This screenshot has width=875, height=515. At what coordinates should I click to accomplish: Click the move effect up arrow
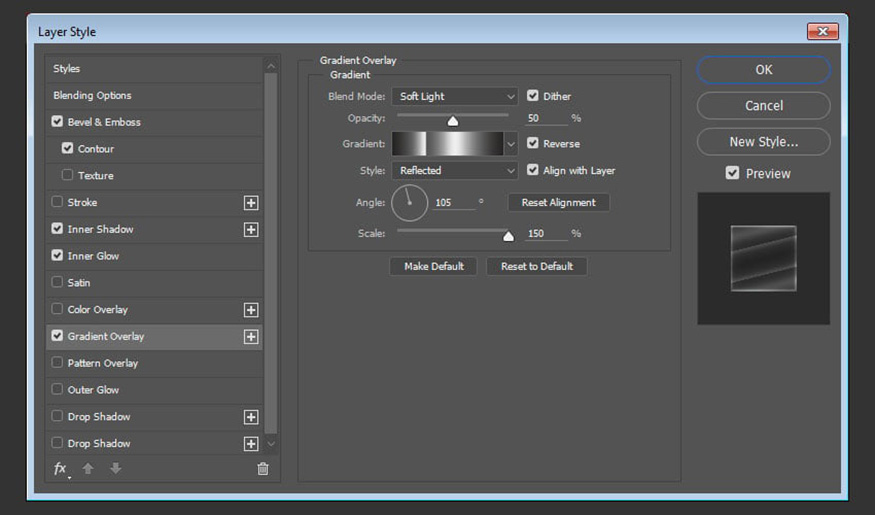(x=88, y=468)
